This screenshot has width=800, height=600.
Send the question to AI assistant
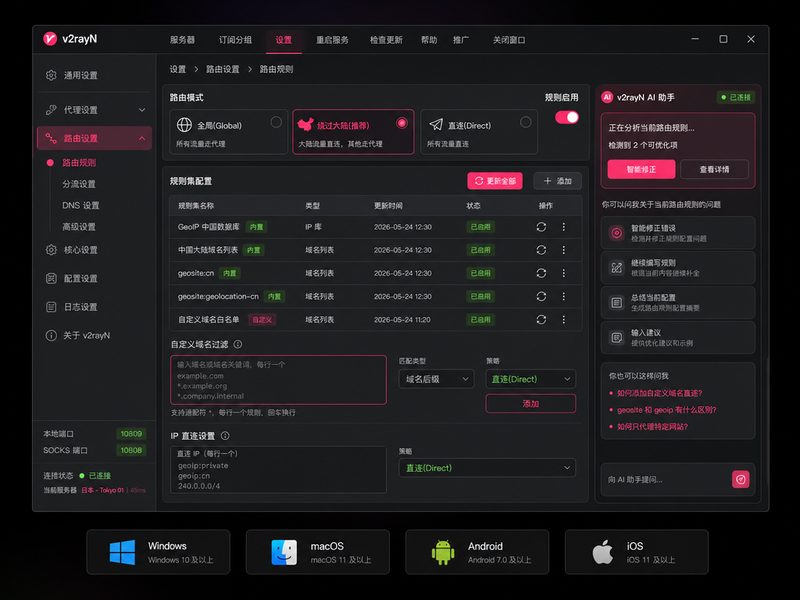click(x=741, y=479)
